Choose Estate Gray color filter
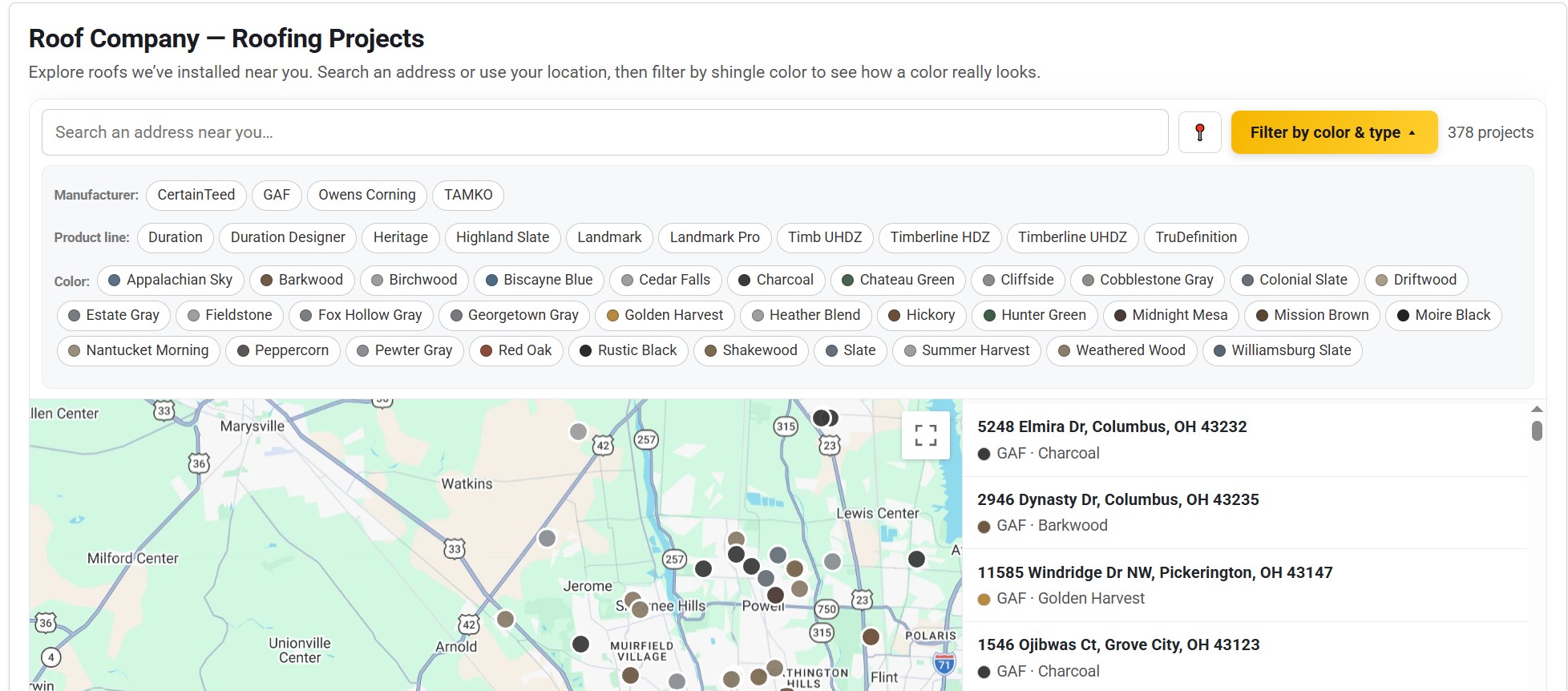This screenshot has width=1568, height=691. point(114,315)
